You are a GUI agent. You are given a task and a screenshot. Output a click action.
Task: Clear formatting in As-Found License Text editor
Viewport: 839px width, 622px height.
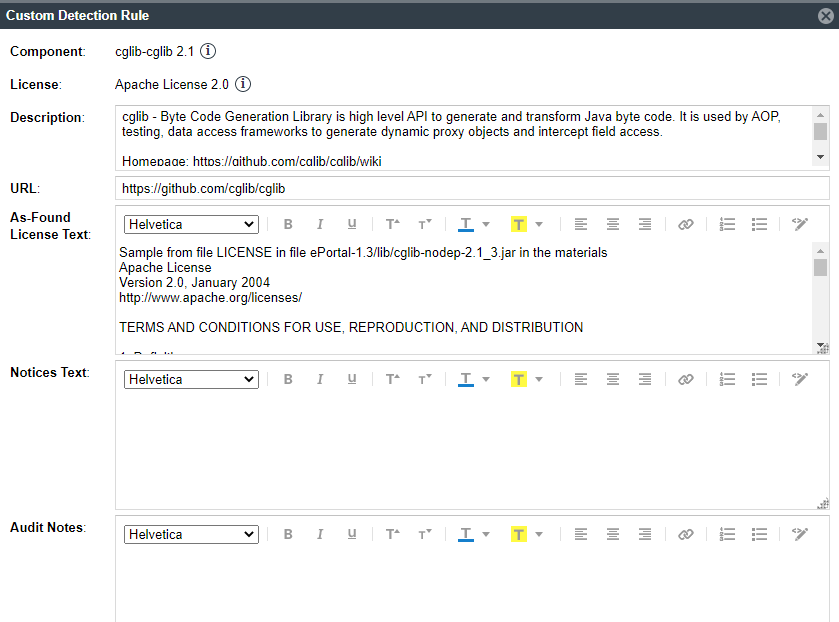click(799, 225)
